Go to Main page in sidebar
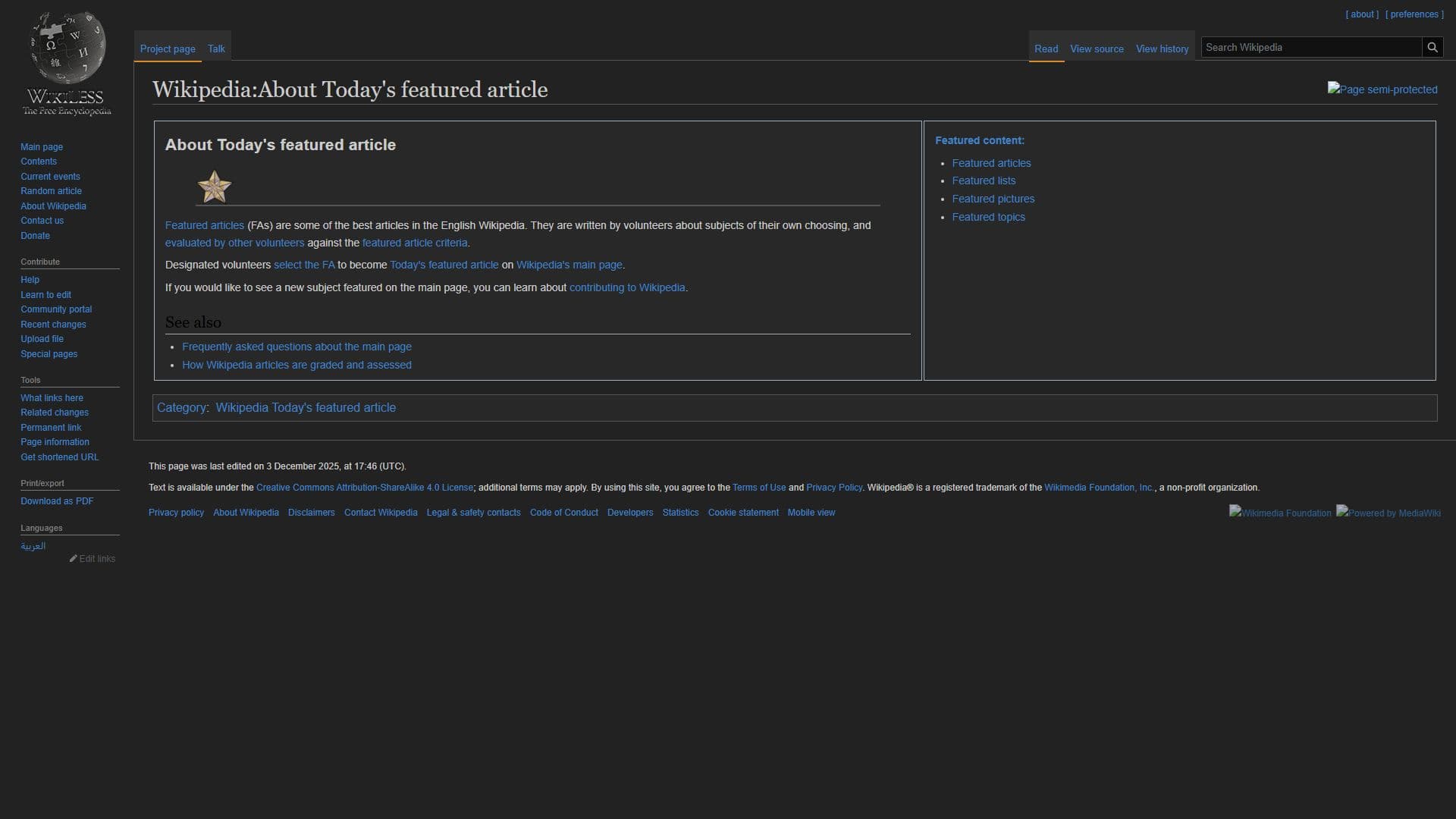 42,147
